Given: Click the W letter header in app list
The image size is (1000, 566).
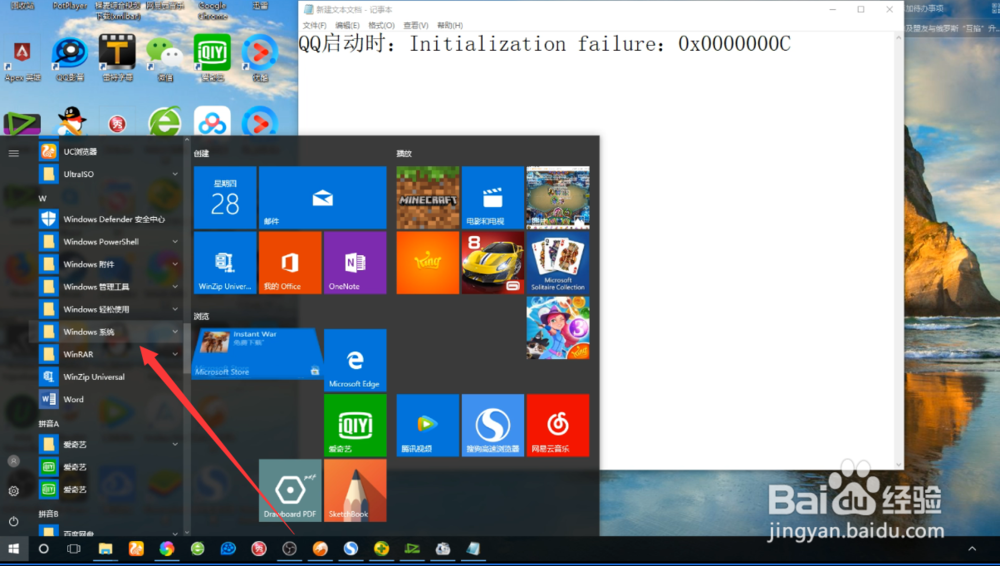Looking at the screenshot, I should 43,198.
